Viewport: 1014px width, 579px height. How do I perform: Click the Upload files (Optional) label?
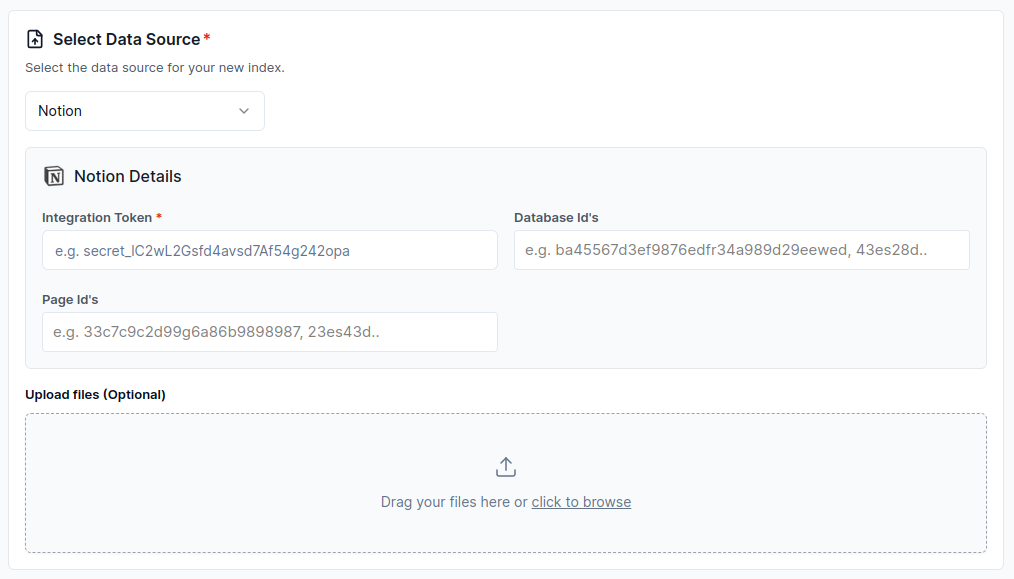click(x=95, y=395)
